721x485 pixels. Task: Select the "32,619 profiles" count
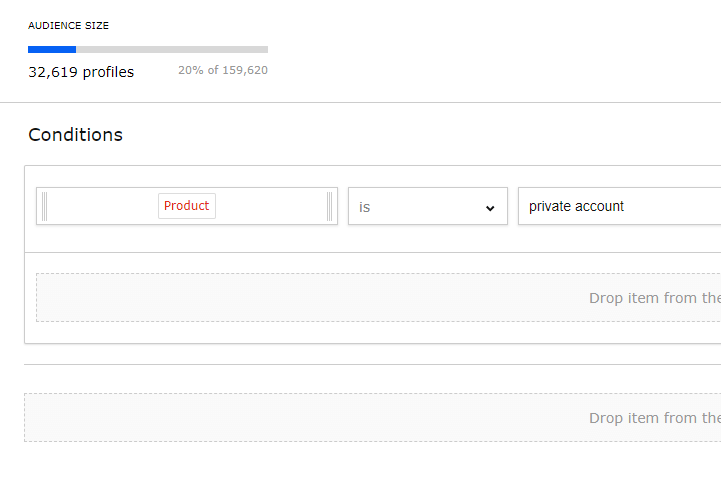[x=81, y=72]
